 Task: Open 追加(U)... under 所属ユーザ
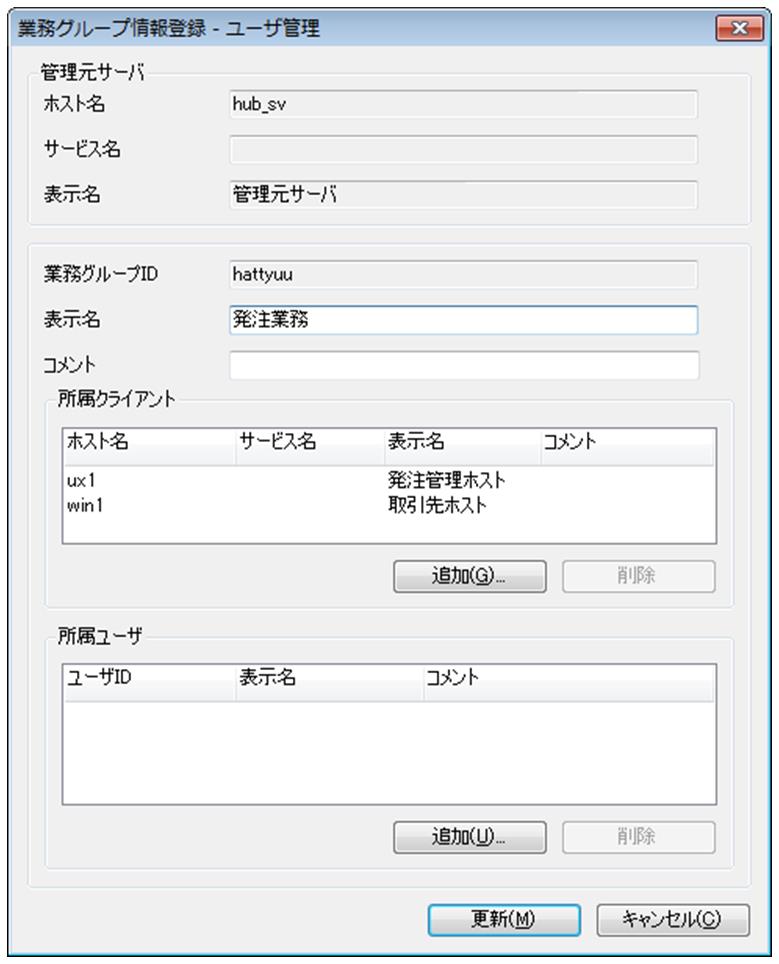coord(469,837)
